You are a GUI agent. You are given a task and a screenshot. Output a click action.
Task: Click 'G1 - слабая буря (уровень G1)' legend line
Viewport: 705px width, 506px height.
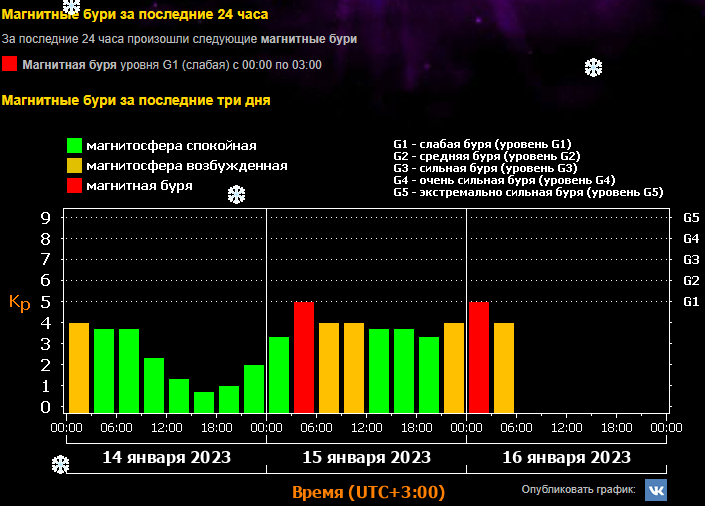pyautogui.click(x=482, y=144)
